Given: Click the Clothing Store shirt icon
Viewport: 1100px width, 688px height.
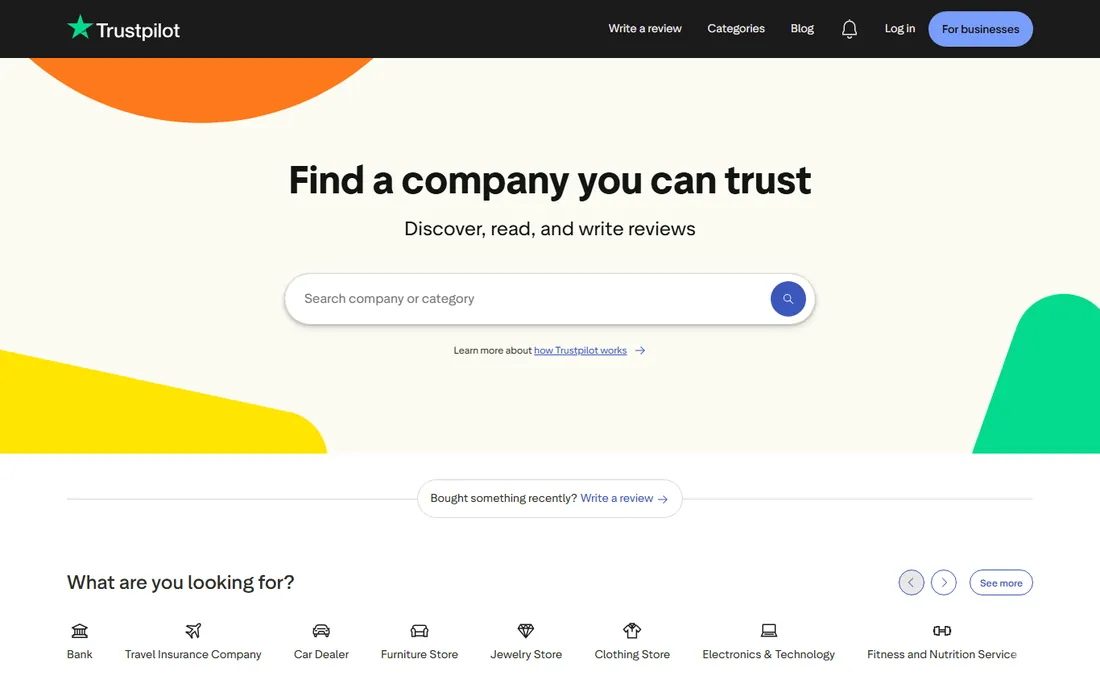Looking at the screenshot, I should pyautogui.click(x=632, y=630).
